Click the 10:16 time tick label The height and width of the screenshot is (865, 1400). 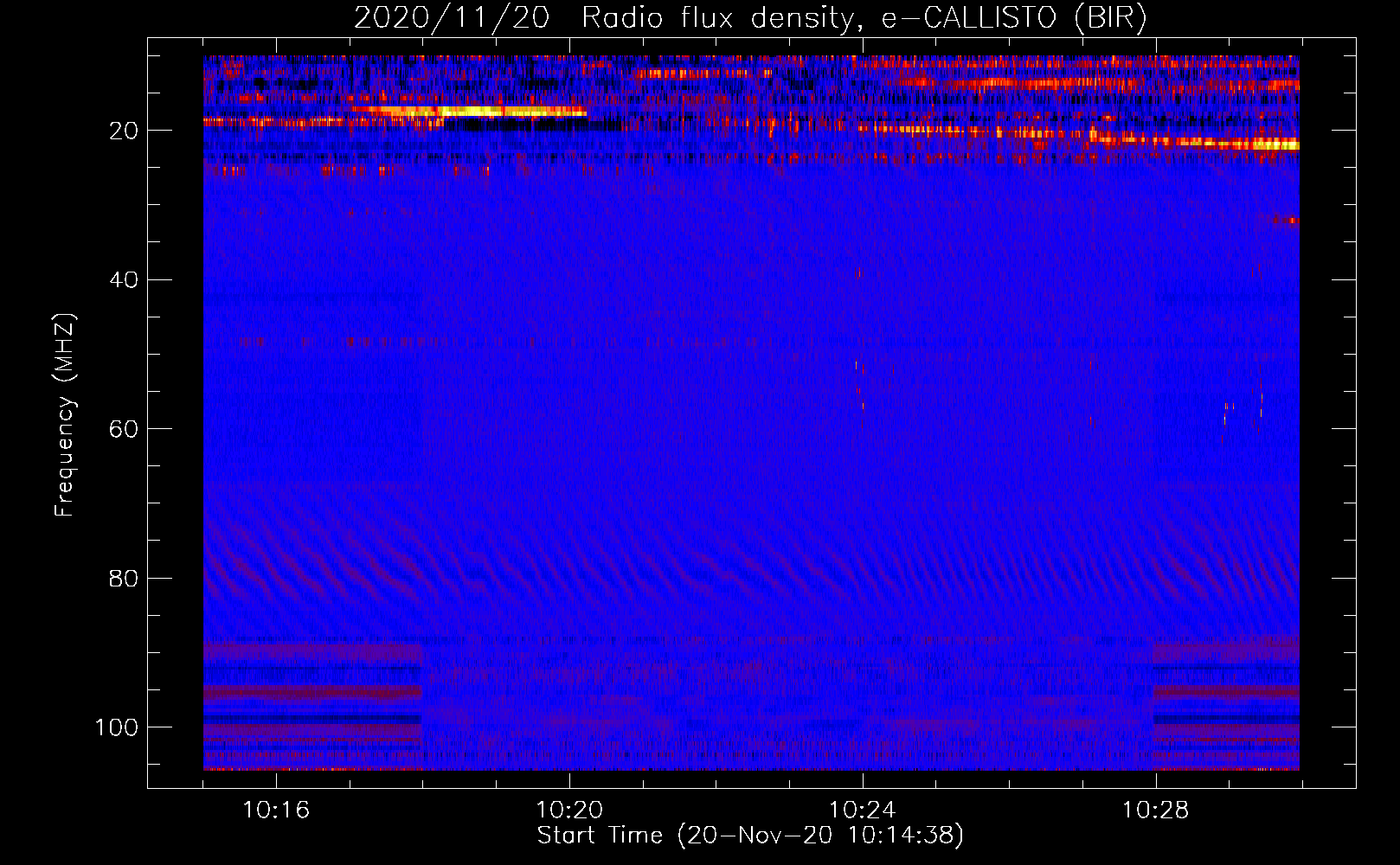(x=276, y=811)
